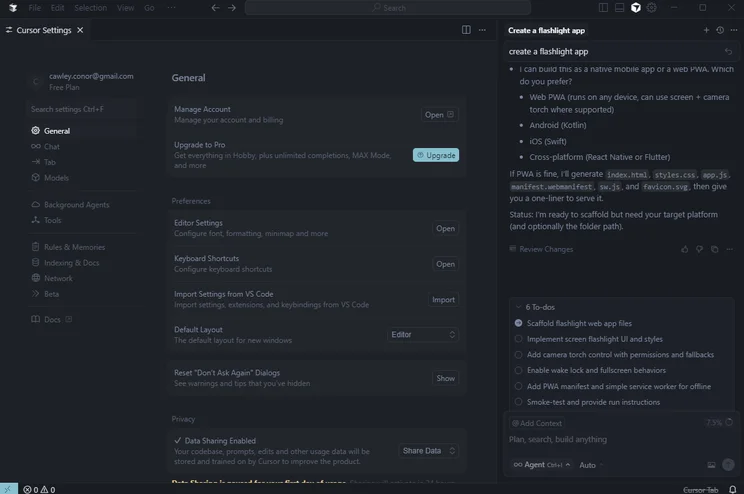
Task: Open the Beta settings section
Action: (83, 294)
